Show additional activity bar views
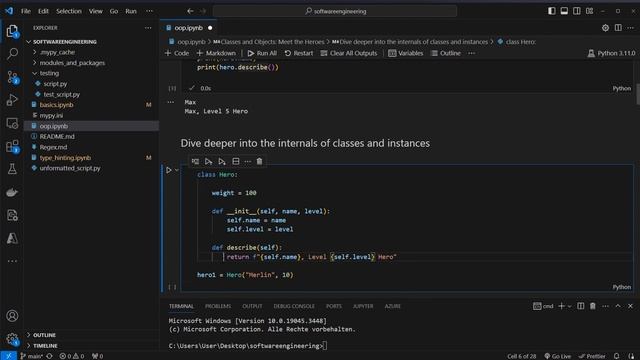Viewport: 640px width, 360px height. coord(12,261)
